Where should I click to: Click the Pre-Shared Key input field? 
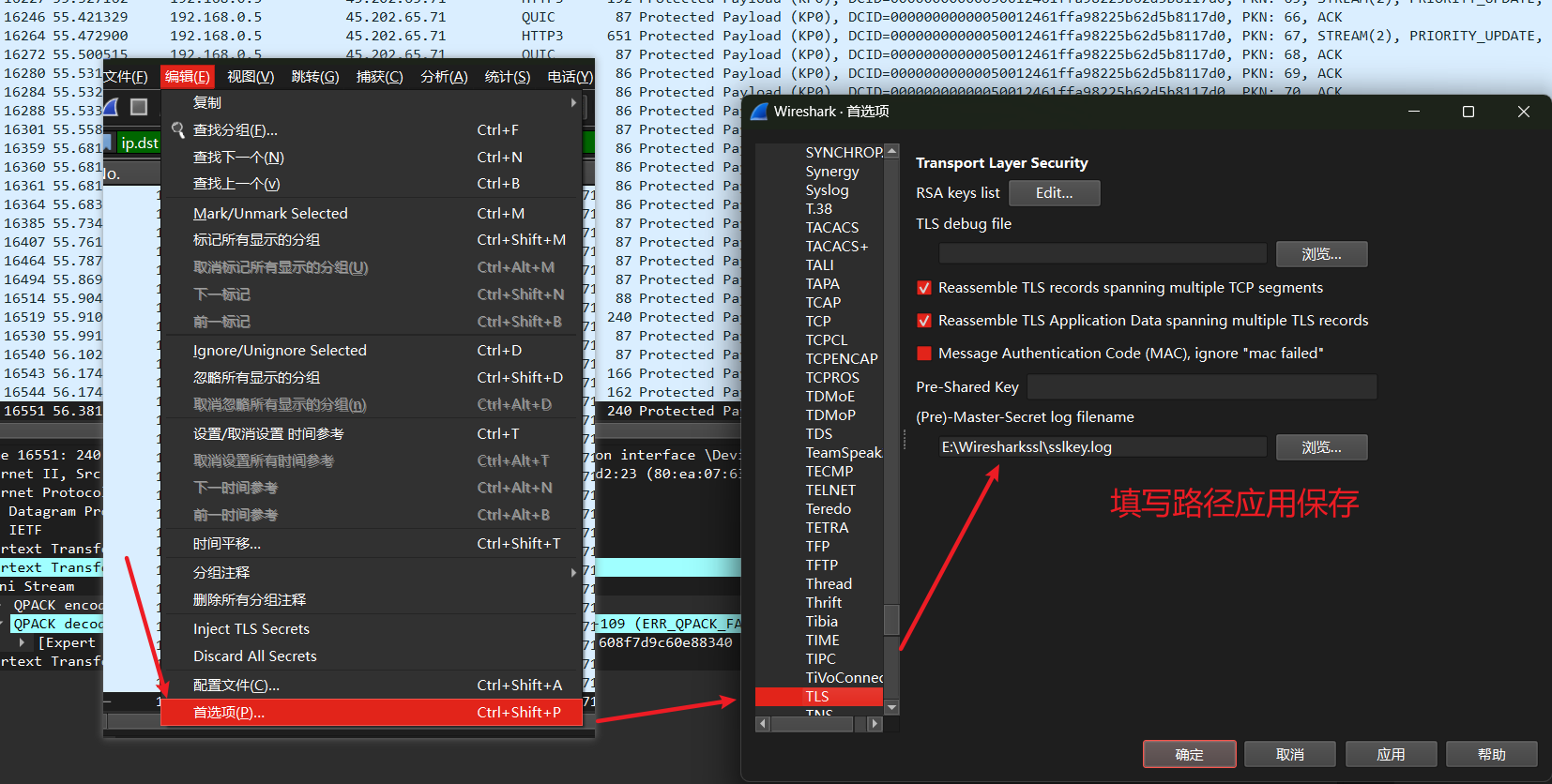(1202, 387)
